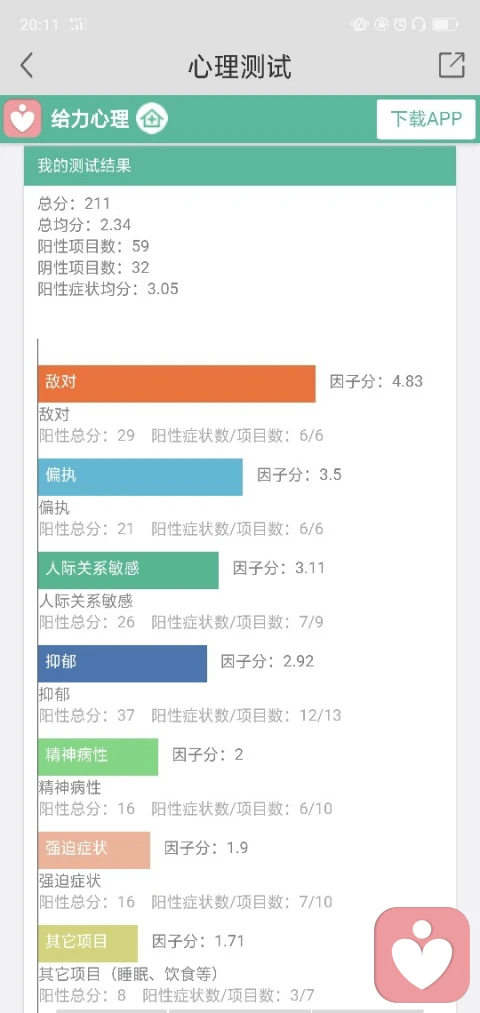Tap the green 人际关系敏感 bar

pos(128,570)
